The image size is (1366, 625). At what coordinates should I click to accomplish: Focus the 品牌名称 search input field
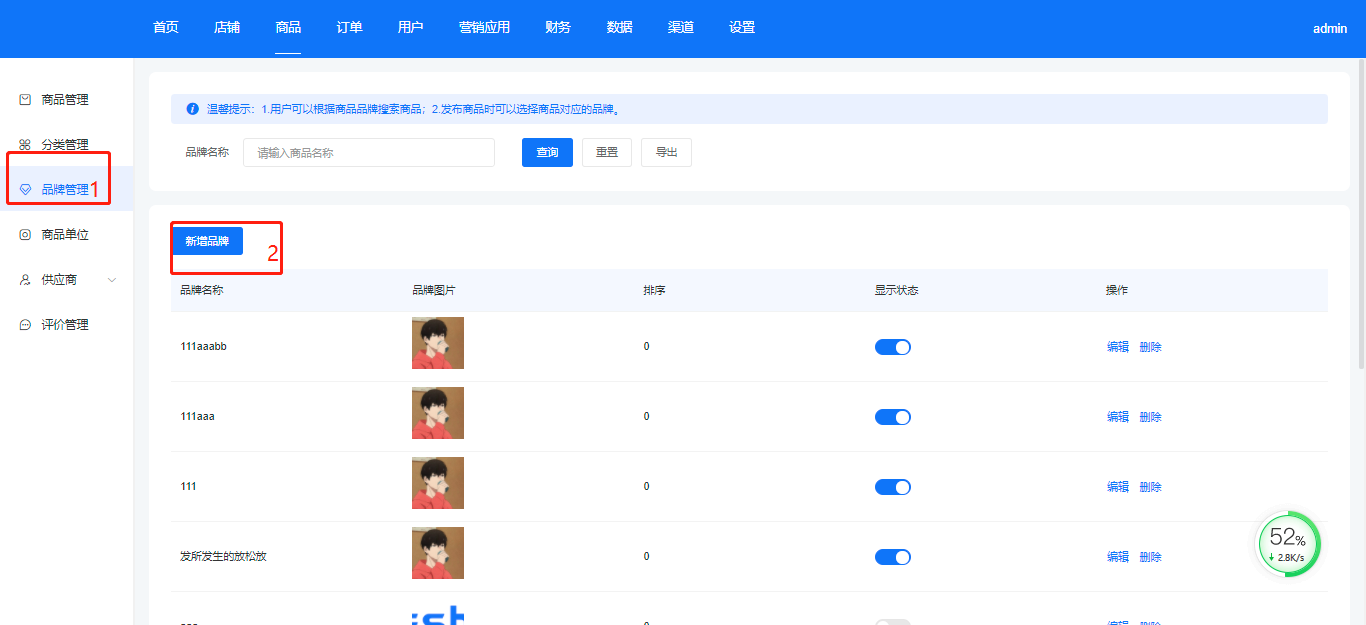pyautogui.click(x=368, y=153)
